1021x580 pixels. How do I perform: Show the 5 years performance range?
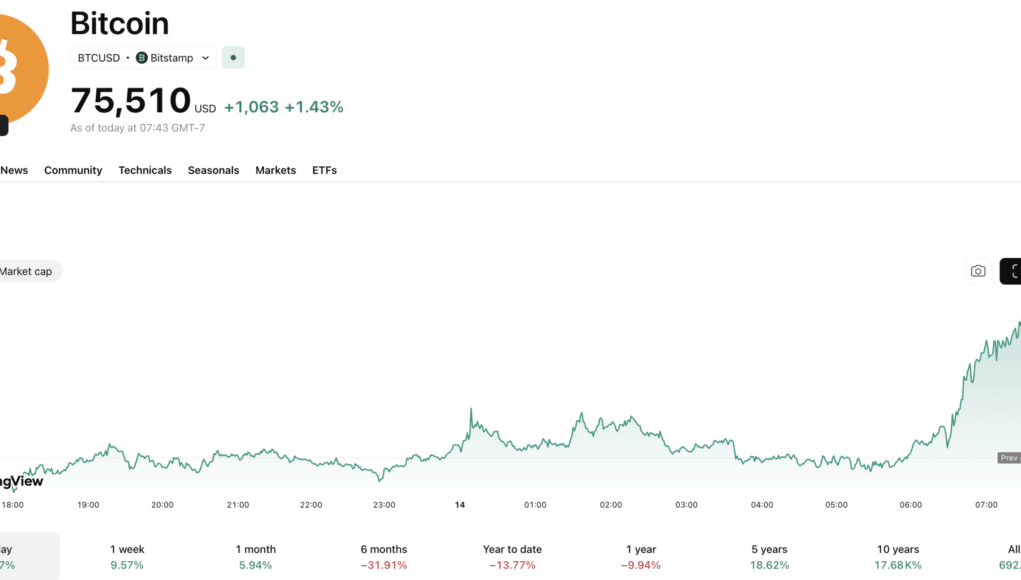click(768, 557)
